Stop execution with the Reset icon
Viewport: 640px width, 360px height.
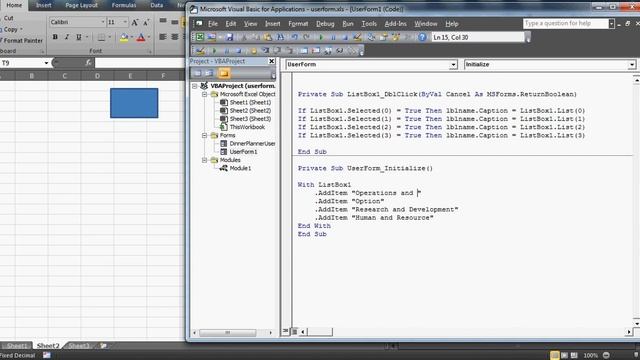345,37
